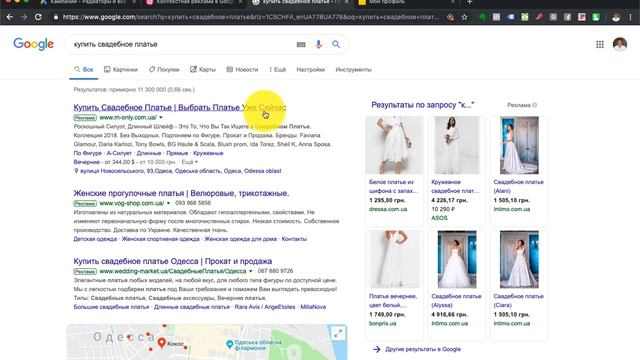This screenshot has width=640, height=360.
Task: Open Свадебное платье (Alyssa) product image
Action: pos(457,260)
